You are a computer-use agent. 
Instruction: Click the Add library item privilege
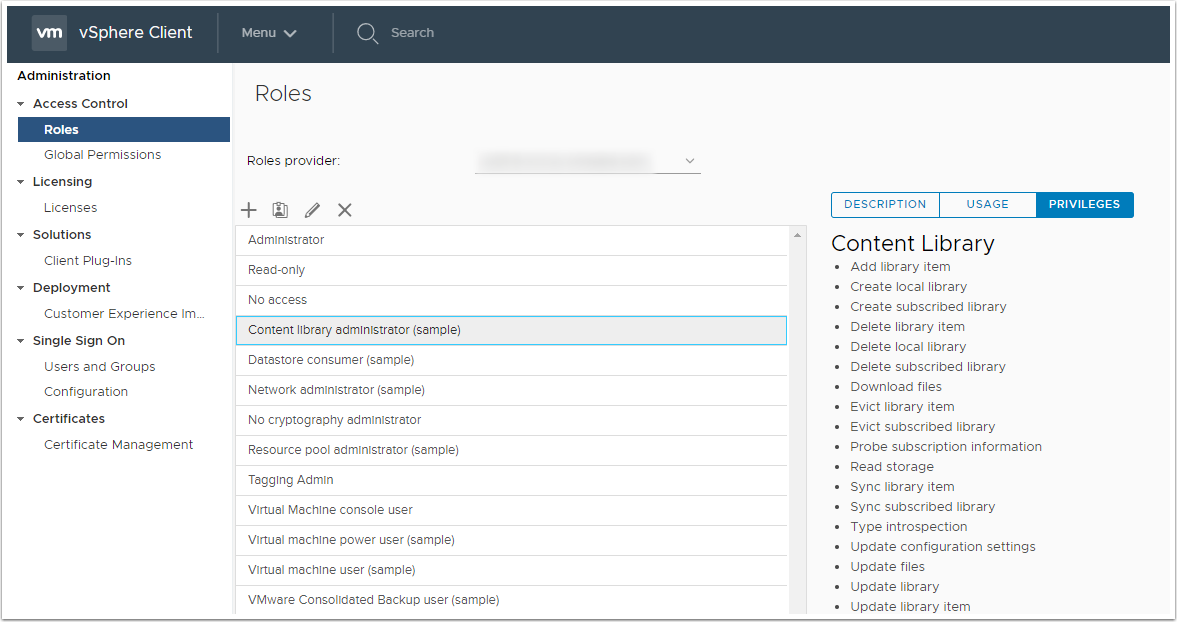point(900,267)
